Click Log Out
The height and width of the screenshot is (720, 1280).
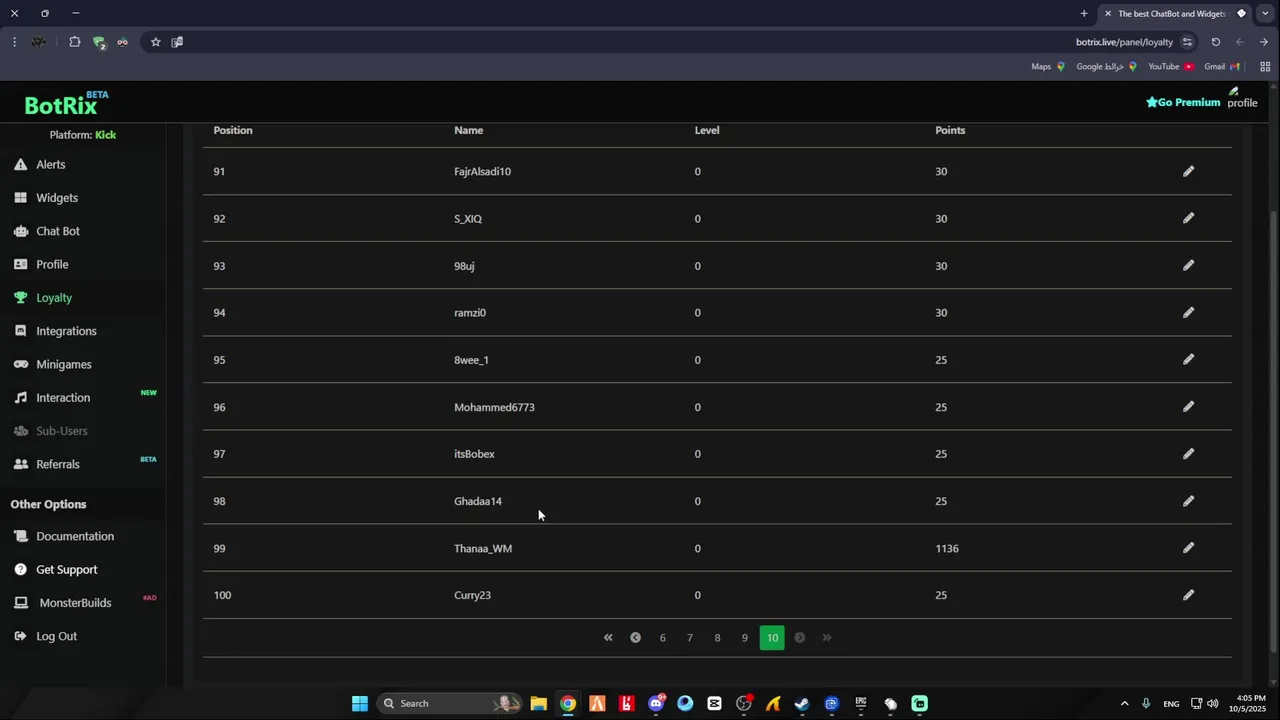pos(56,636)
